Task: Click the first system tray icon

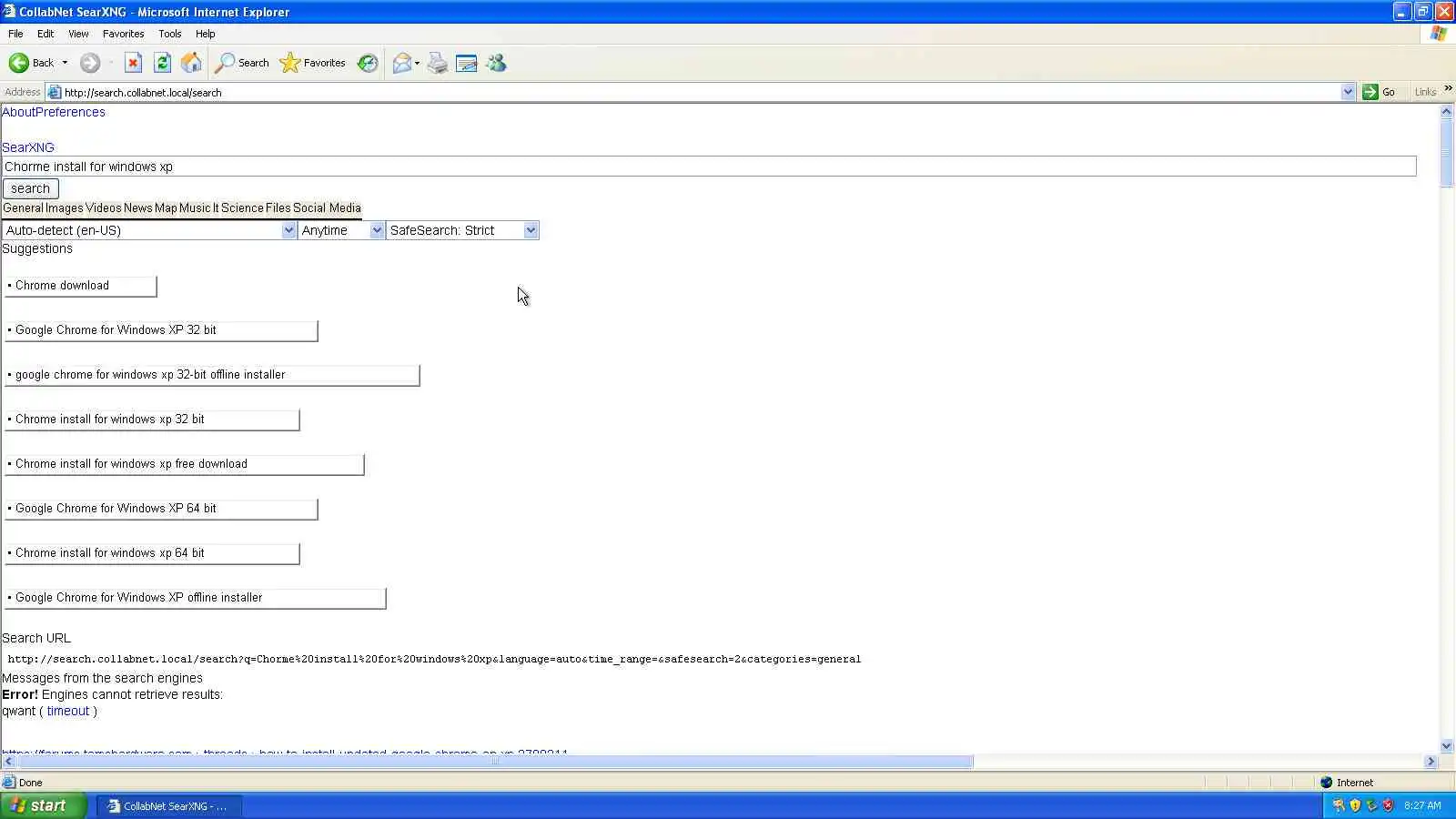Action: (1339, 805)
